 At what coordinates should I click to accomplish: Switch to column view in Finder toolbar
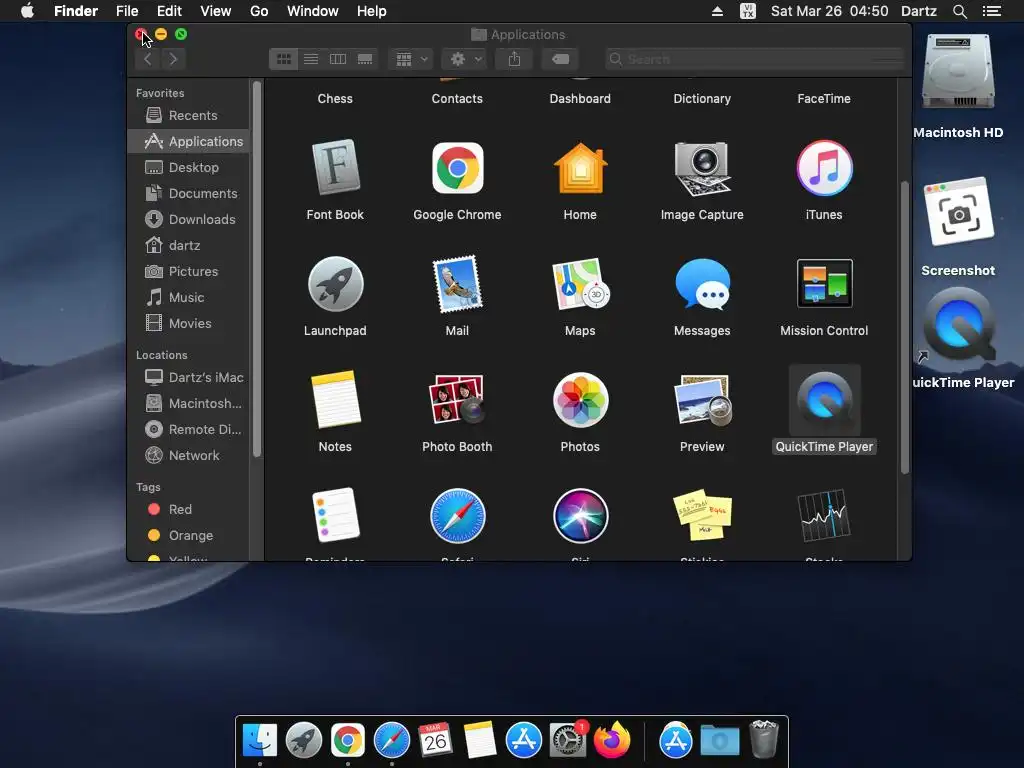[x=338, y=59]
